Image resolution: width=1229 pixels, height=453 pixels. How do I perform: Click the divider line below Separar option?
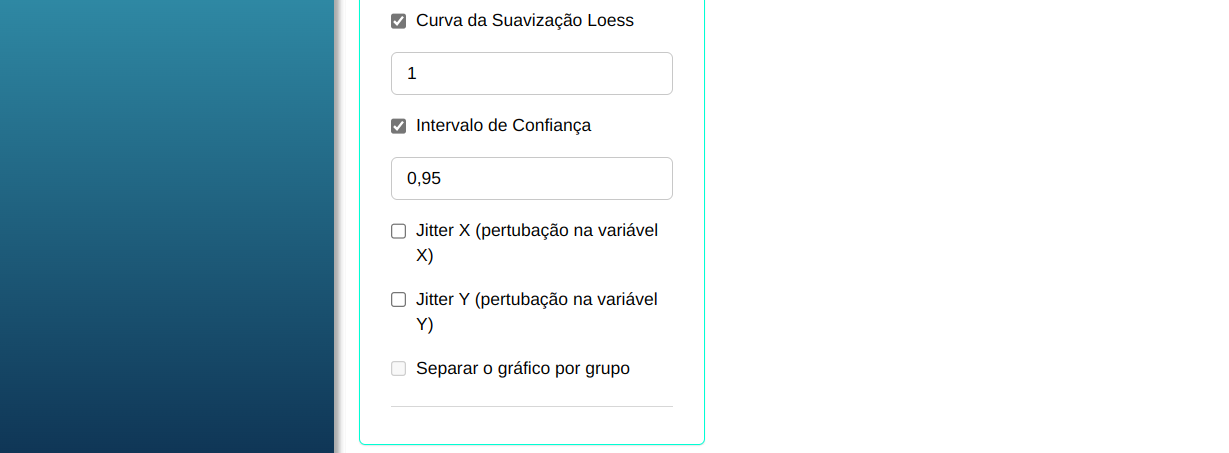tap(531, 407)
